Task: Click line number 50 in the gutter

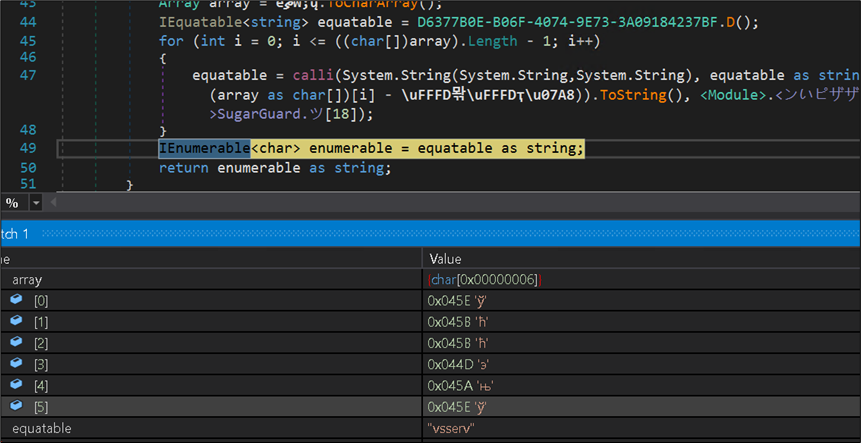Action: click(27, 167)
